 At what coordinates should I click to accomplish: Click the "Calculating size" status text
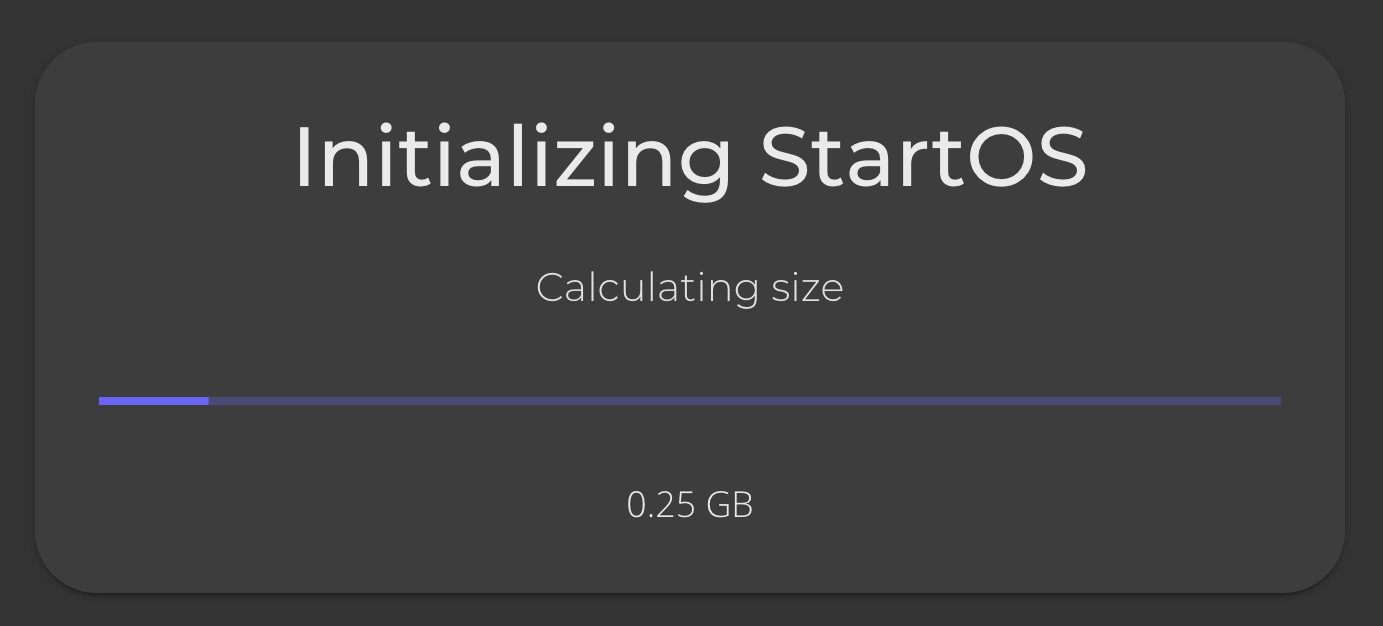690,288
